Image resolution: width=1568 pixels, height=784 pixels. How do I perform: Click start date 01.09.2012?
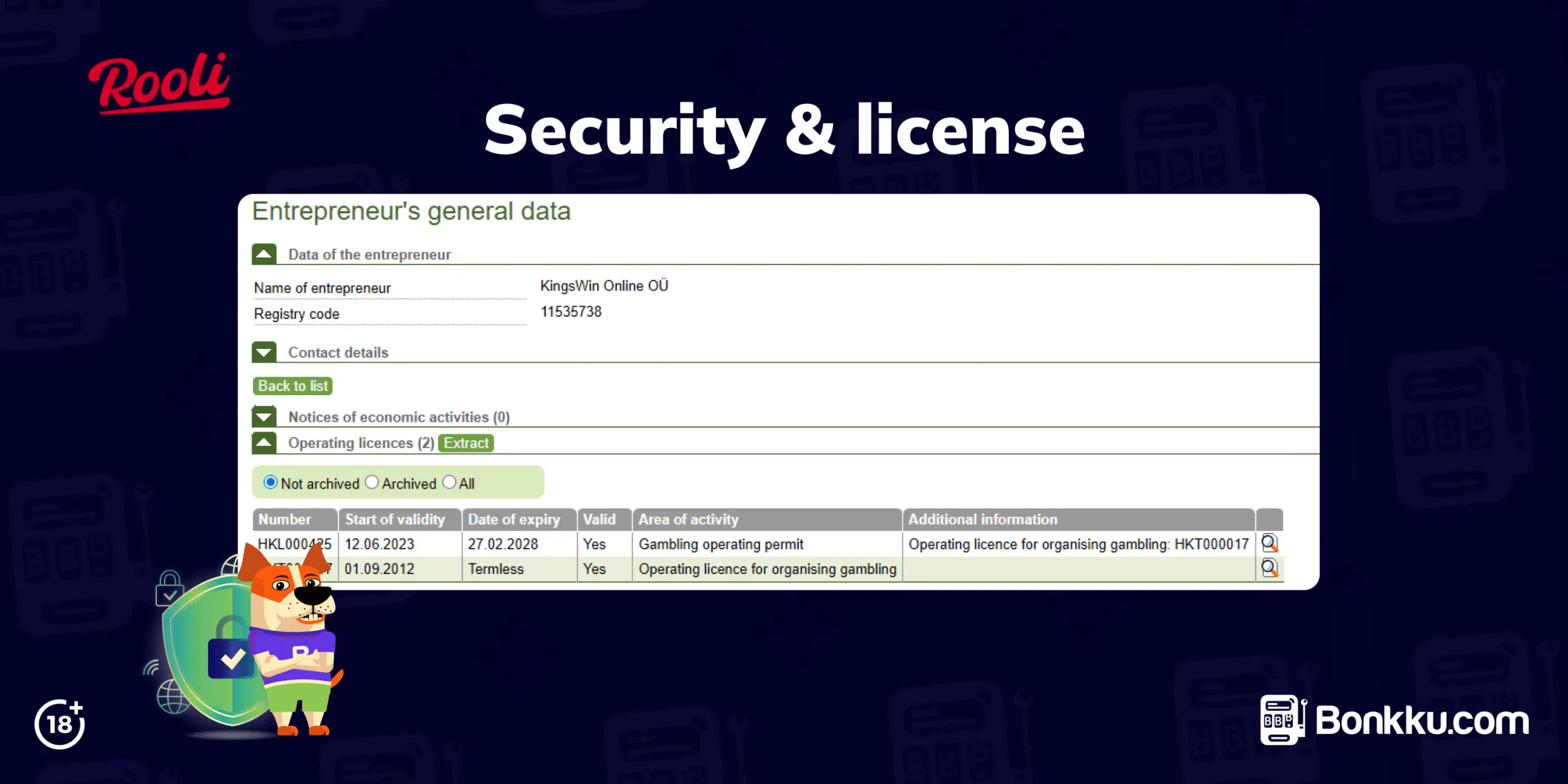[379, 569]
